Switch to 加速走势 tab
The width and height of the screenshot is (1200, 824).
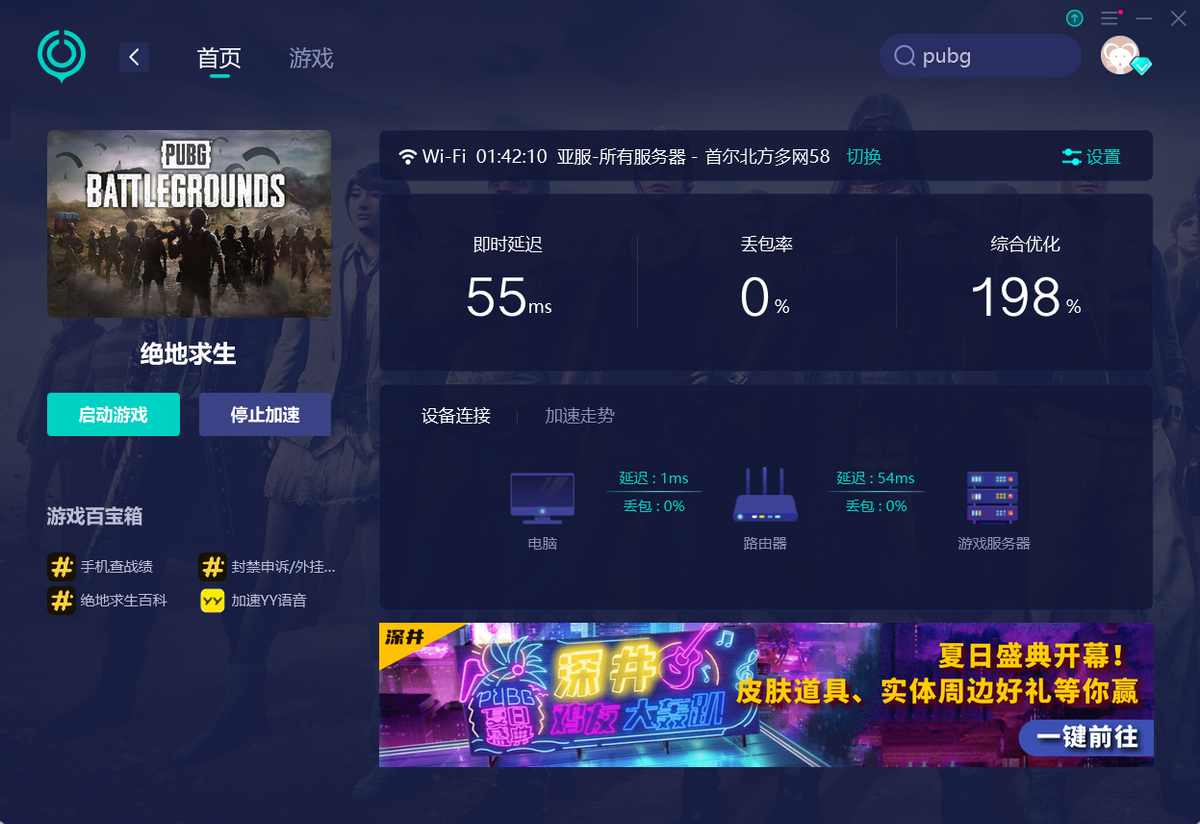[x=579, y=416]
